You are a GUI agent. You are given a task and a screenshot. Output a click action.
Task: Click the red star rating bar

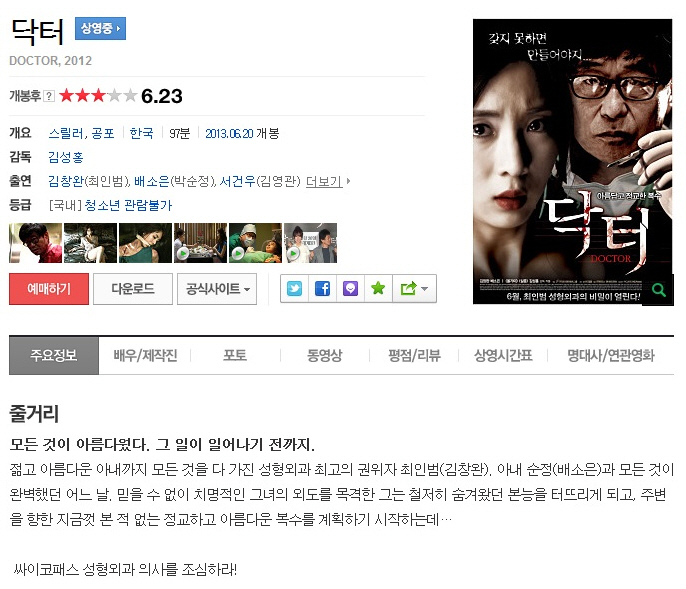(98, 95)
